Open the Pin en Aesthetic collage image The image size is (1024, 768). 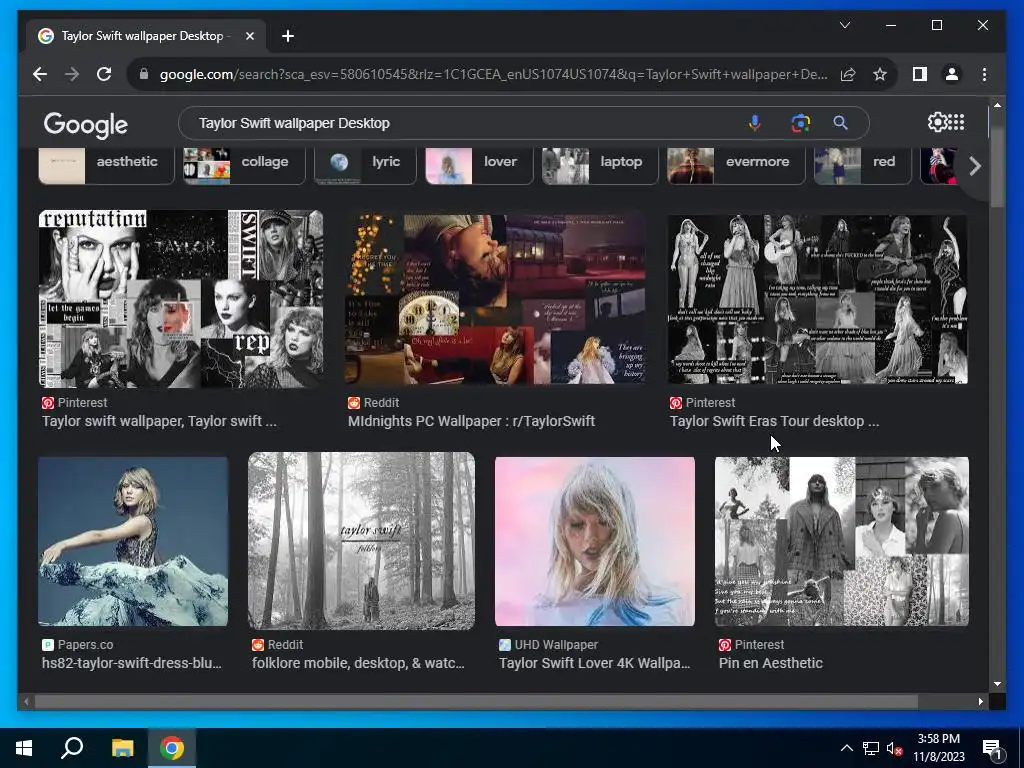(x=842, y=541)
